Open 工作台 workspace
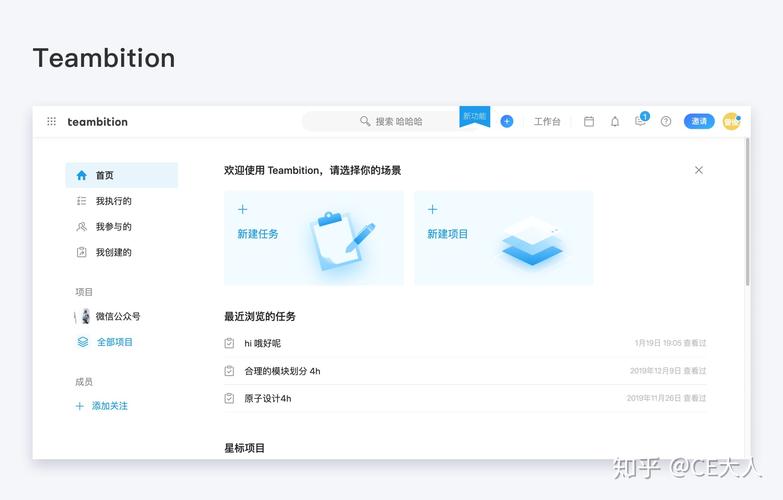Image resolution: width=783 pixels, height=500 pixels. point(547,121)
